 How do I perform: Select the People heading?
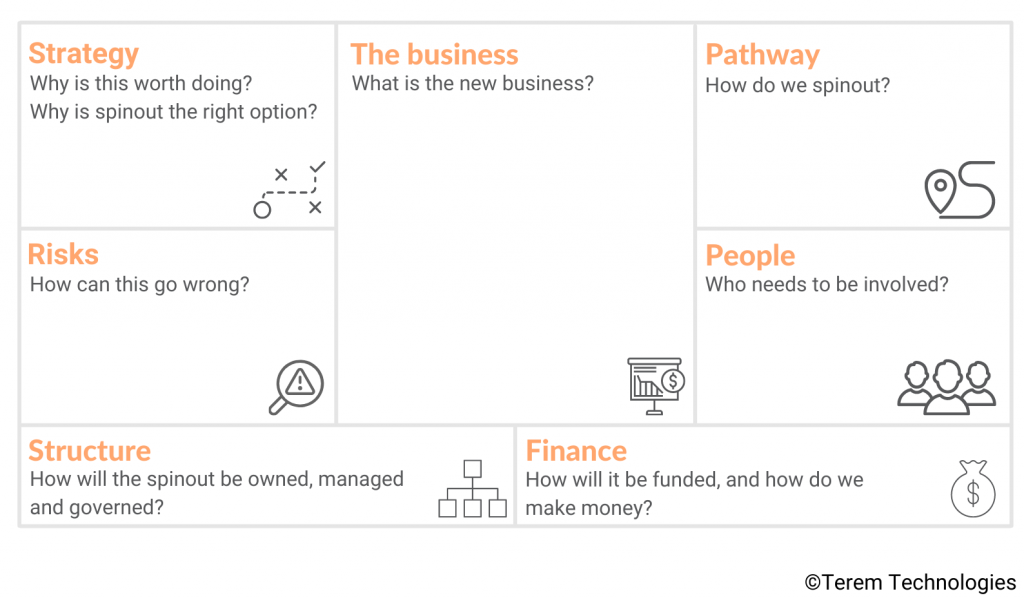click(750, 256)
